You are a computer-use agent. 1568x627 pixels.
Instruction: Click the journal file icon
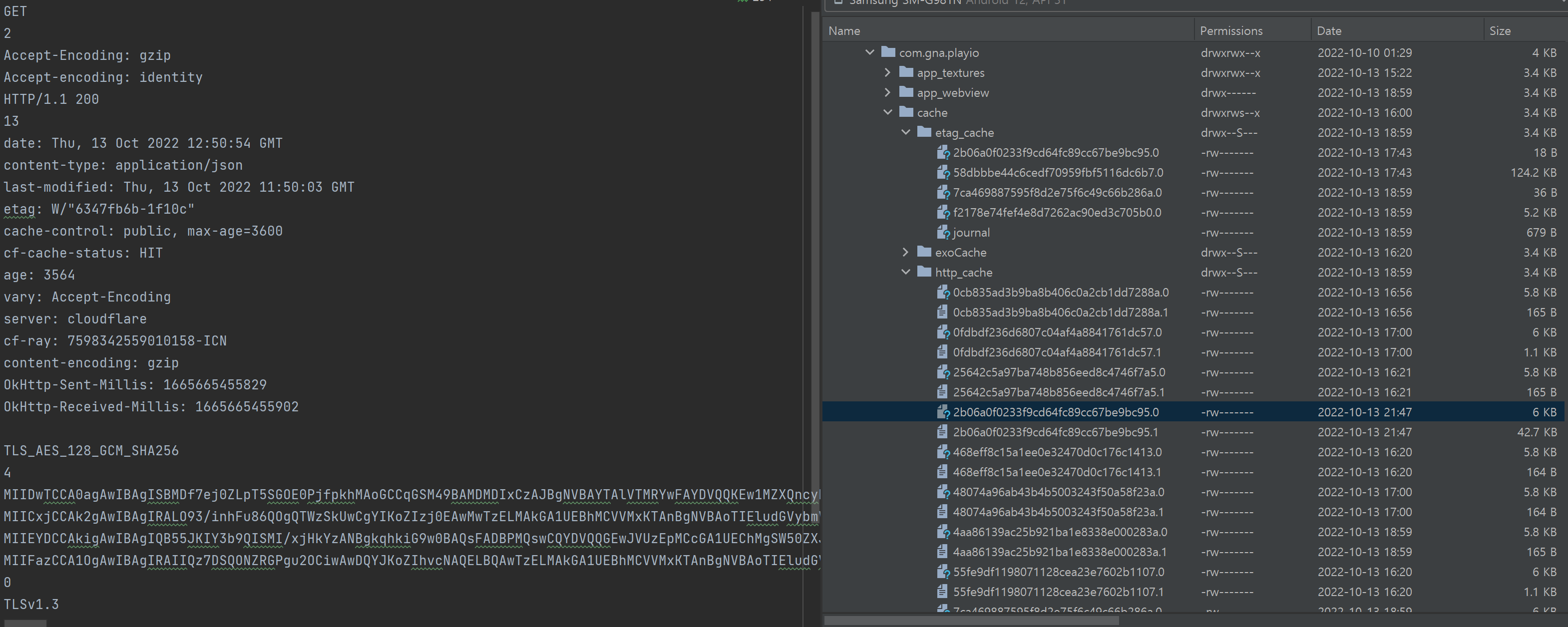942,233
